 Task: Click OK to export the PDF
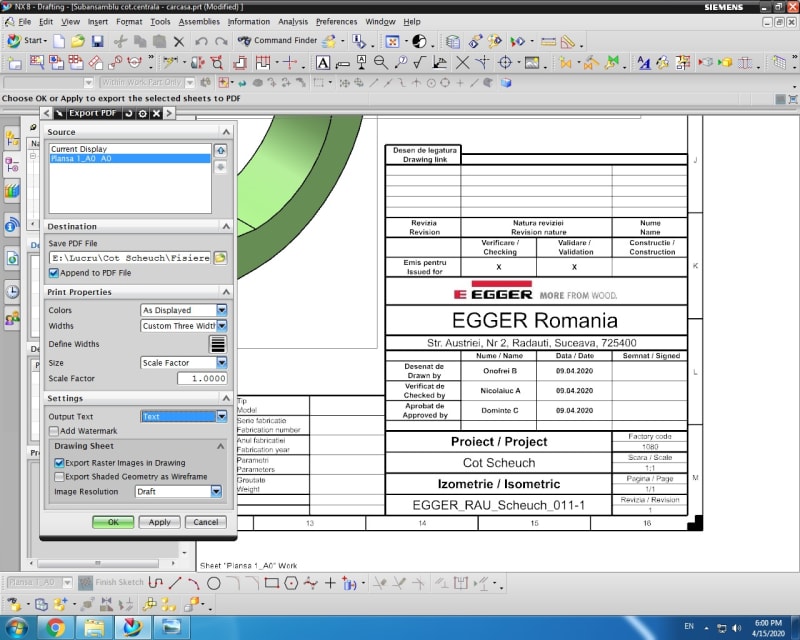[x=113, y=522]
